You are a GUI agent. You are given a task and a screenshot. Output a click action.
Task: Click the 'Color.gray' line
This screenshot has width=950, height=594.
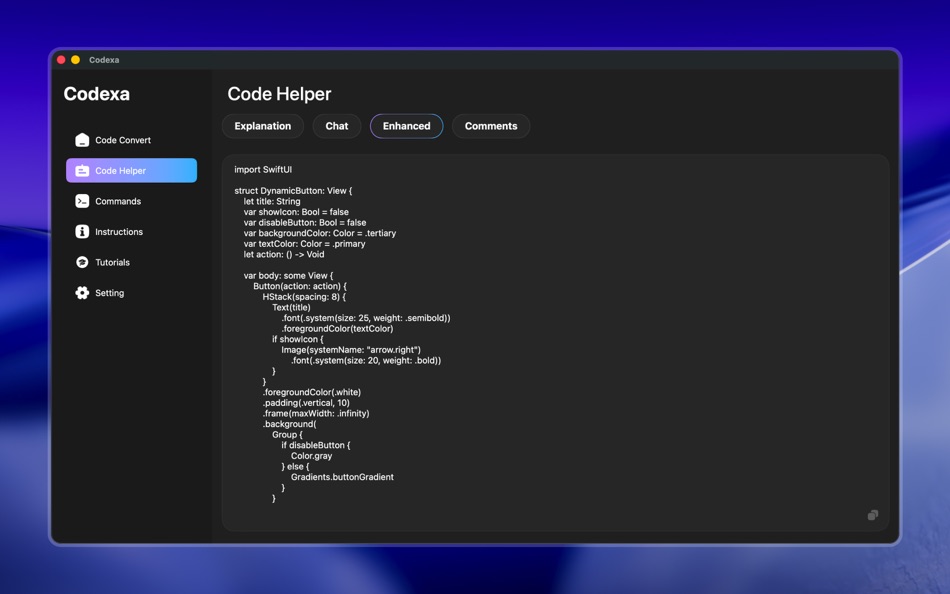(x=311, y=456)
